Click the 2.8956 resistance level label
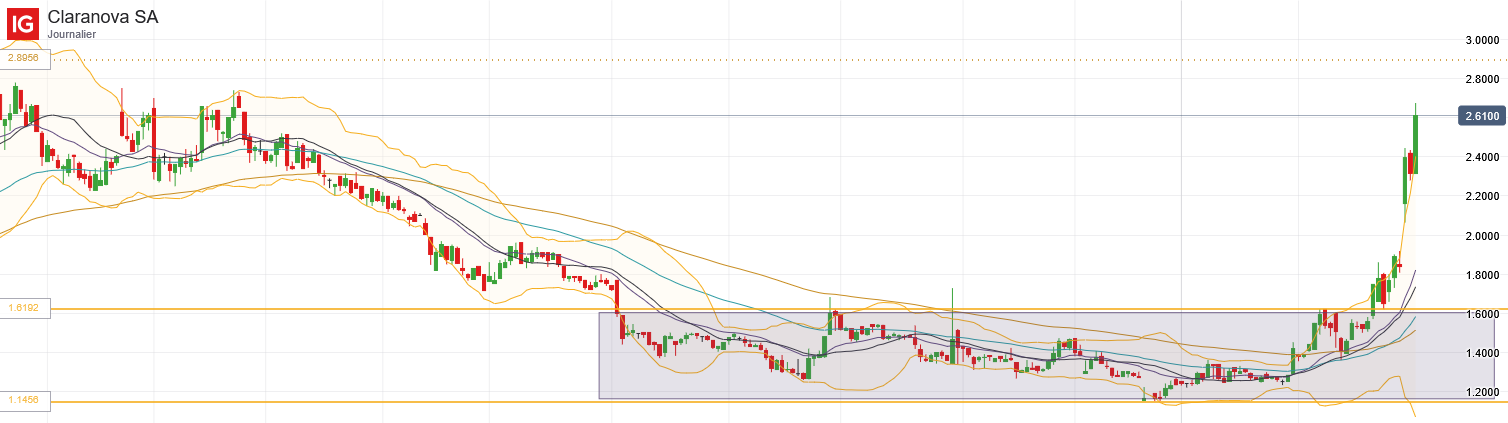The width and height of the screenshot is (1508, 423). tap(23, 59)
